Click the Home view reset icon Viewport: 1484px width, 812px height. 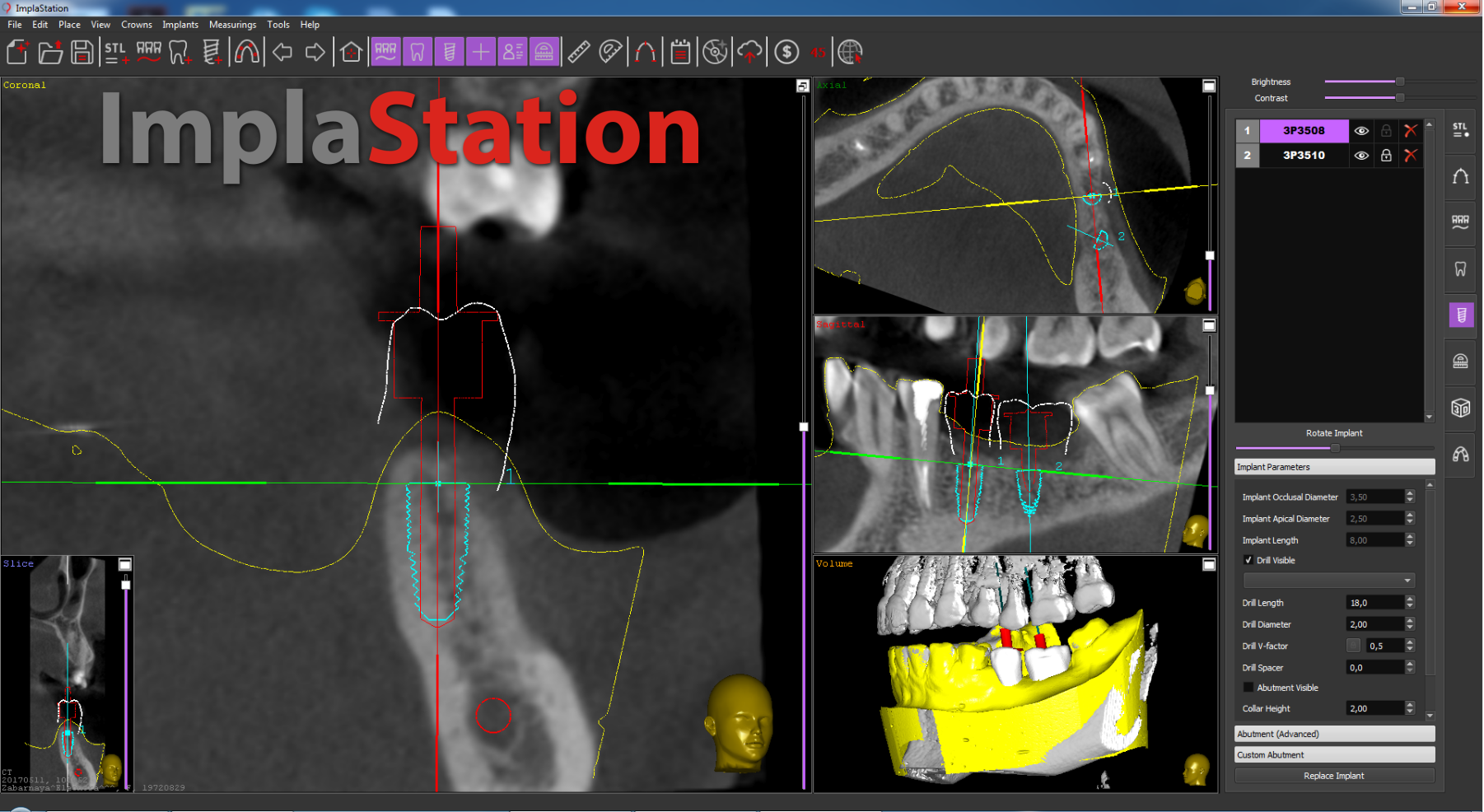point(351,53)
